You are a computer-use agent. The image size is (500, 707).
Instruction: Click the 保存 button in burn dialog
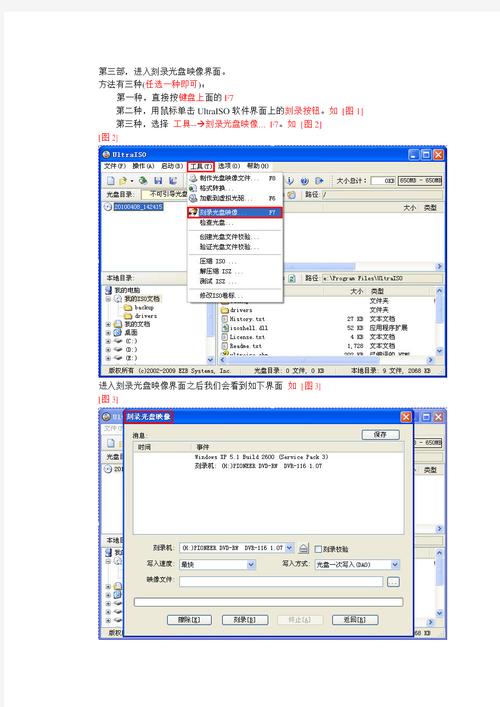pyautogui.click(x=380, y=435)
